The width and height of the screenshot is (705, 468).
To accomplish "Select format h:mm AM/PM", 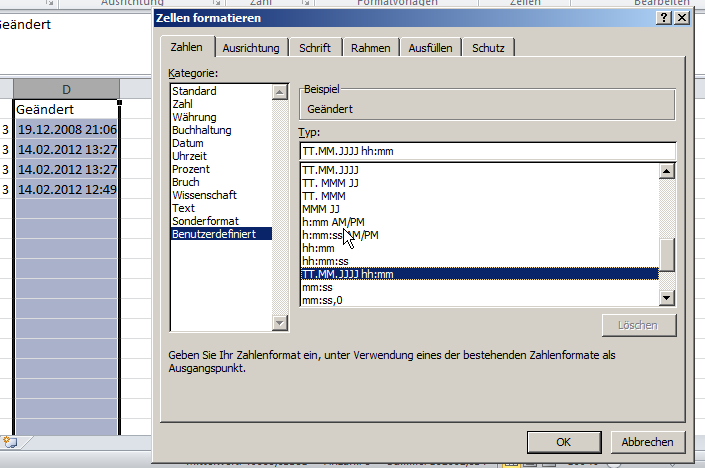I will (480, 222).
